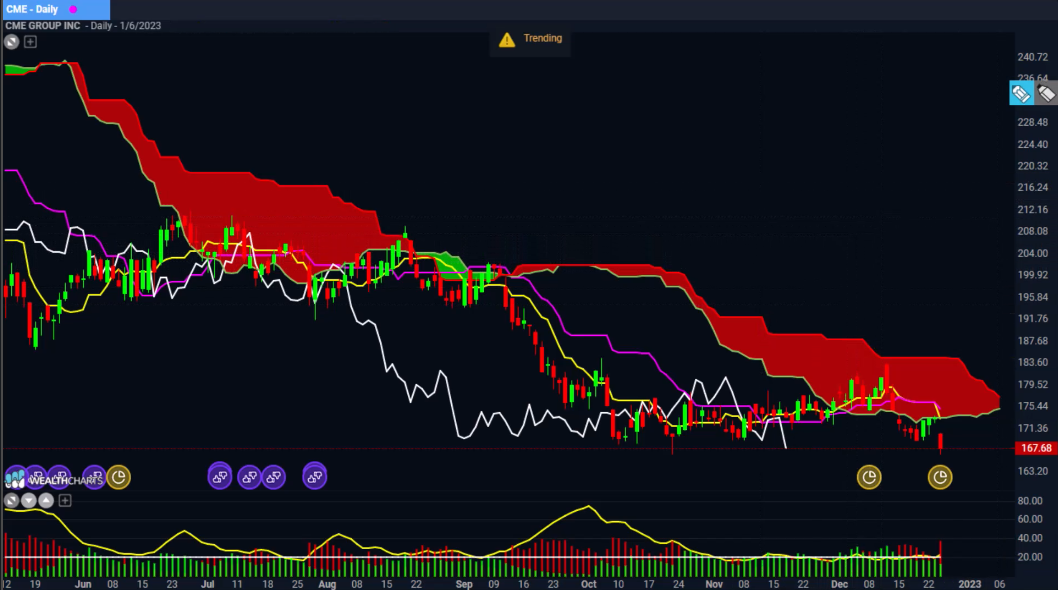The height and width of the screenshot is (590, 1058).
Task: Open the pie-chart event icon under the last candle
Action: 940,477
